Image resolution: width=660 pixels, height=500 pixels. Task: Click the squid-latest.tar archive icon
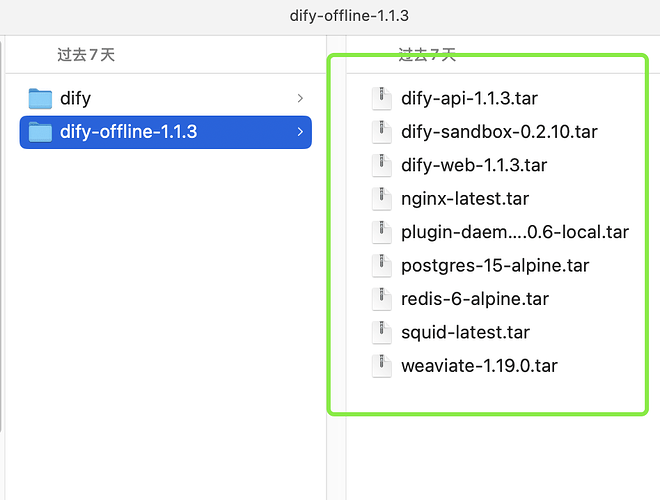coord(382,332)
